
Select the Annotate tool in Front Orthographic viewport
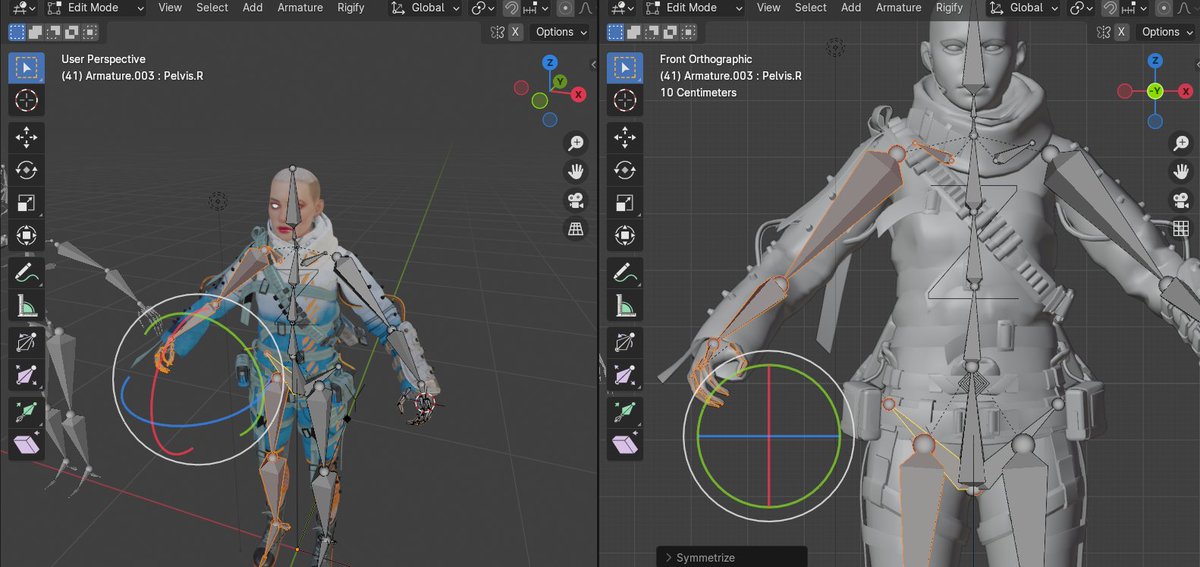pos(625,272)
